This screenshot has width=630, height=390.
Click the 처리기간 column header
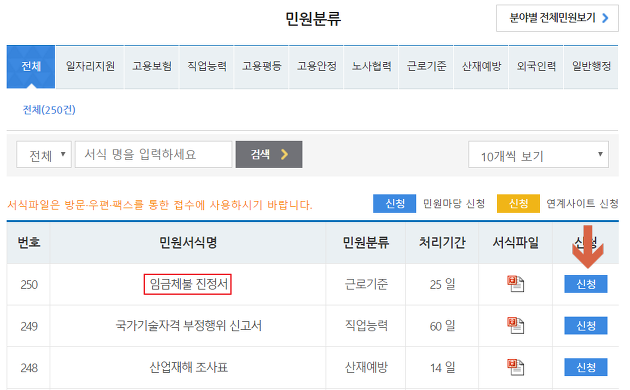[442, 242]
